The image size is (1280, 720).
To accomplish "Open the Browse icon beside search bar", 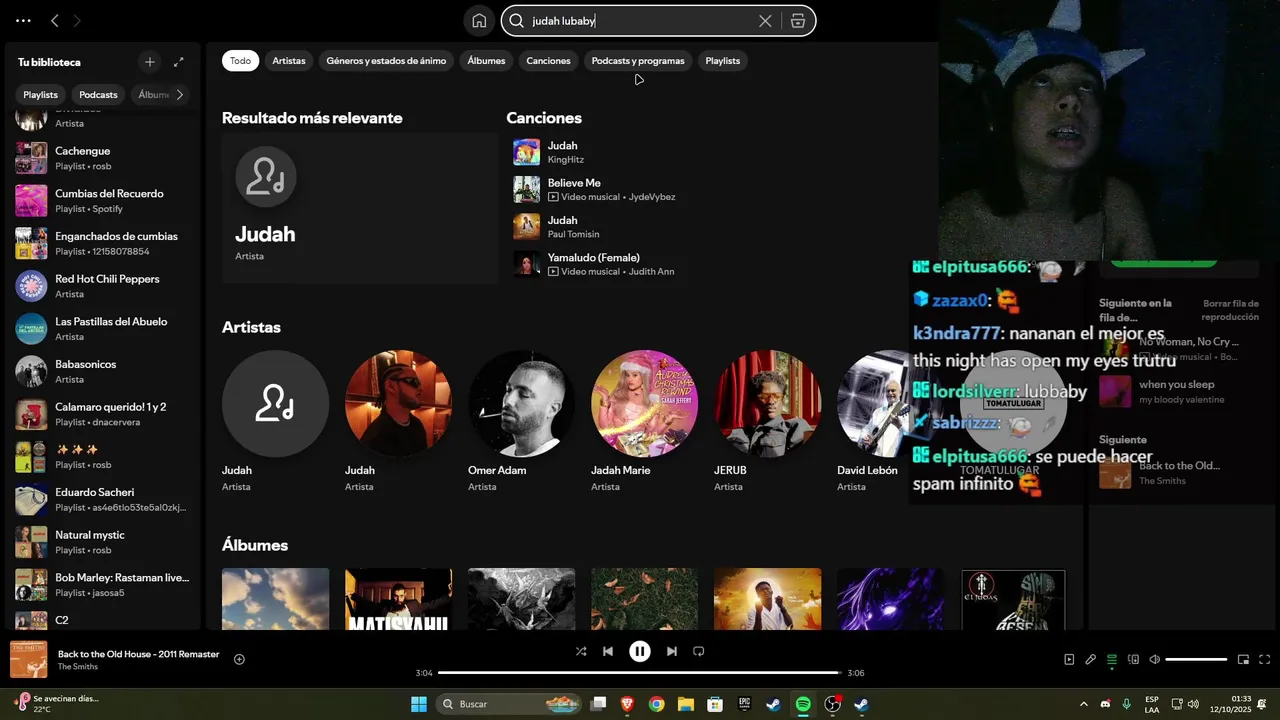I will click(798, 21).
